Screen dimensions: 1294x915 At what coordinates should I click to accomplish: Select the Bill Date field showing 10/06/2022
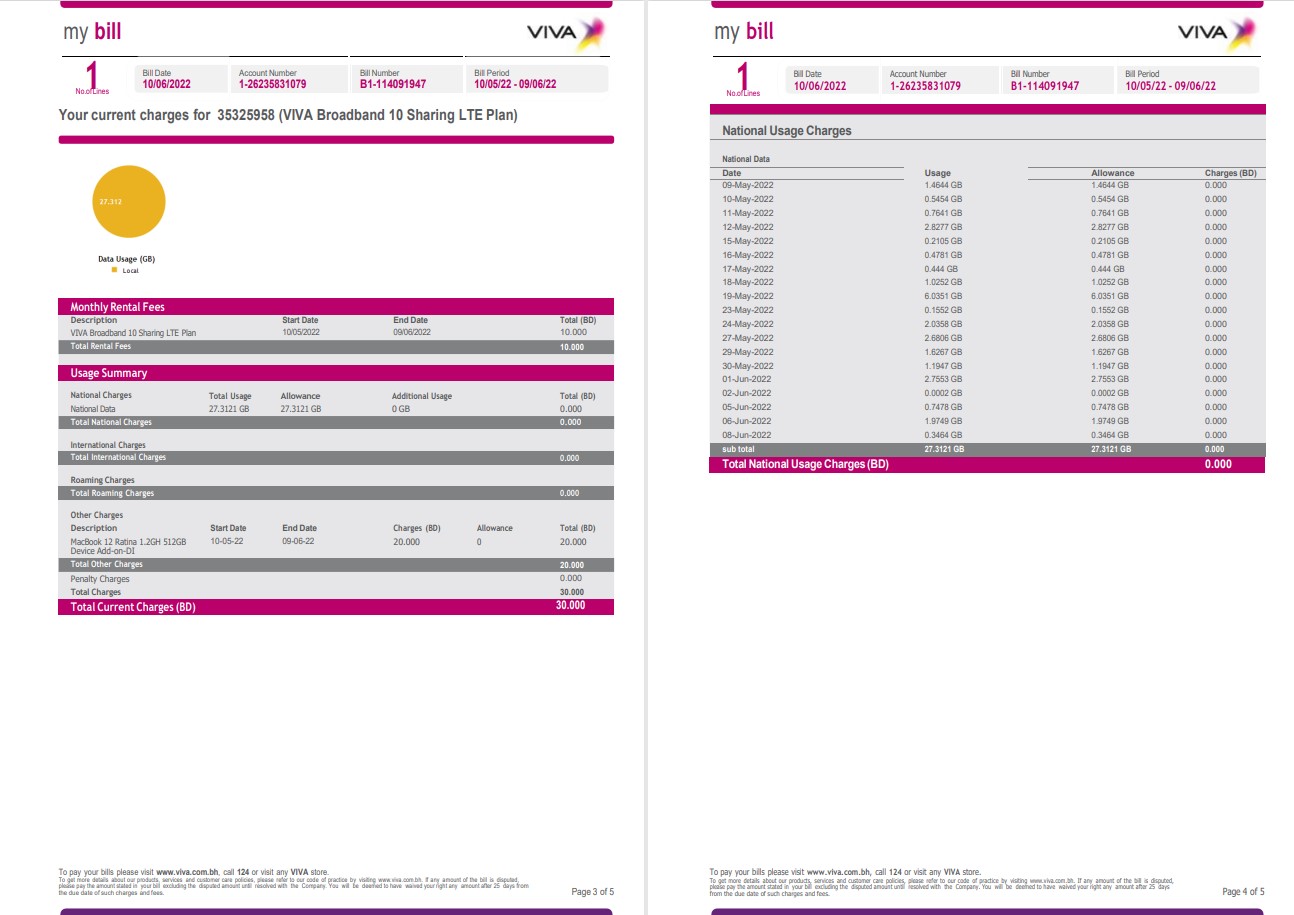coord(168,81)
